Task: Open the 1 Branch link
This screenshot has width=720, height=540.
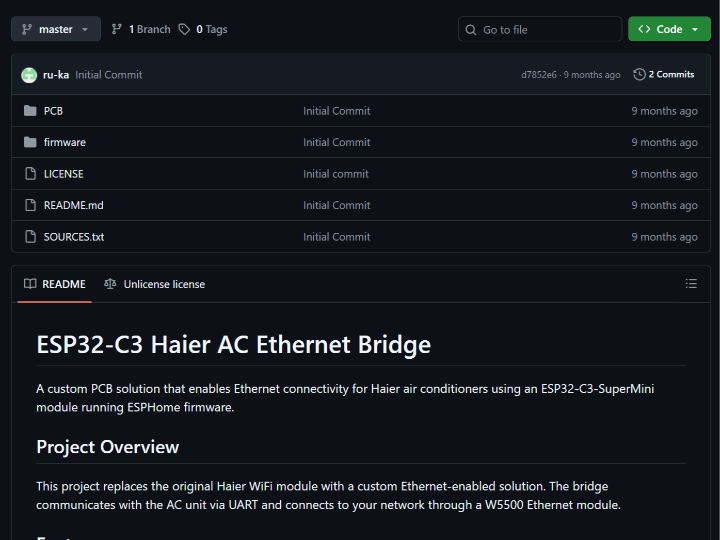Action: click(141, 29)
